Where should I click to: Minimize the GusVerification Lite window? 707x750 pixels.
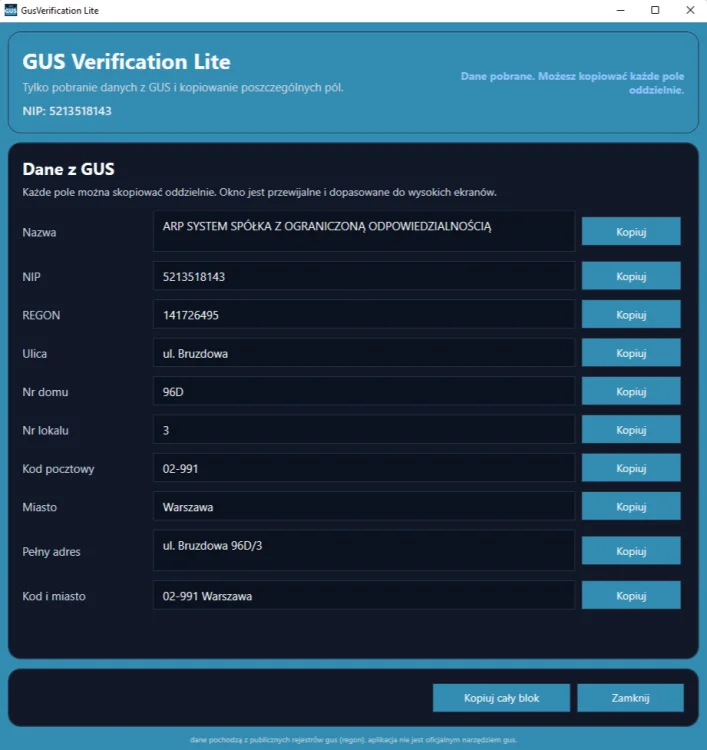[620, 10]
